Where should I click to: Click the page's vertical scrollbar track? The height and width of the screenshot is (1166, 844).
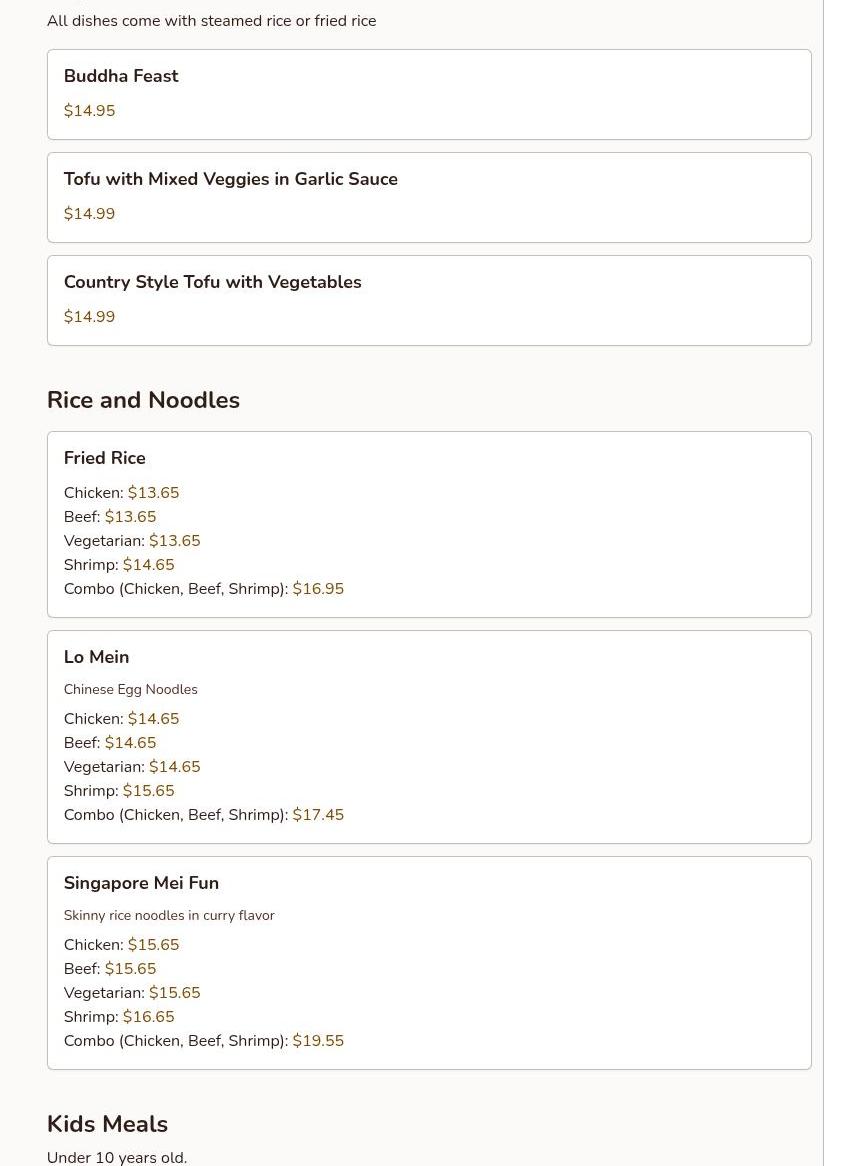[x=833, y=600]
